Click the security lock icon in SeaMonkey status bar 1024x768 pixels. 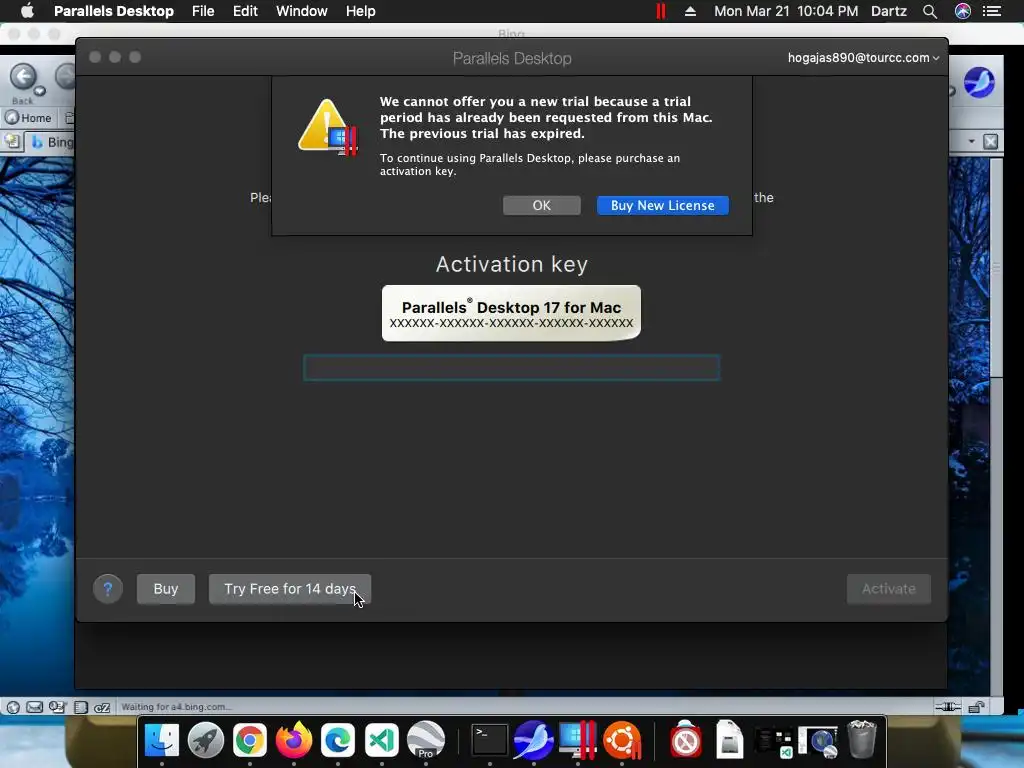coord(977,707)
